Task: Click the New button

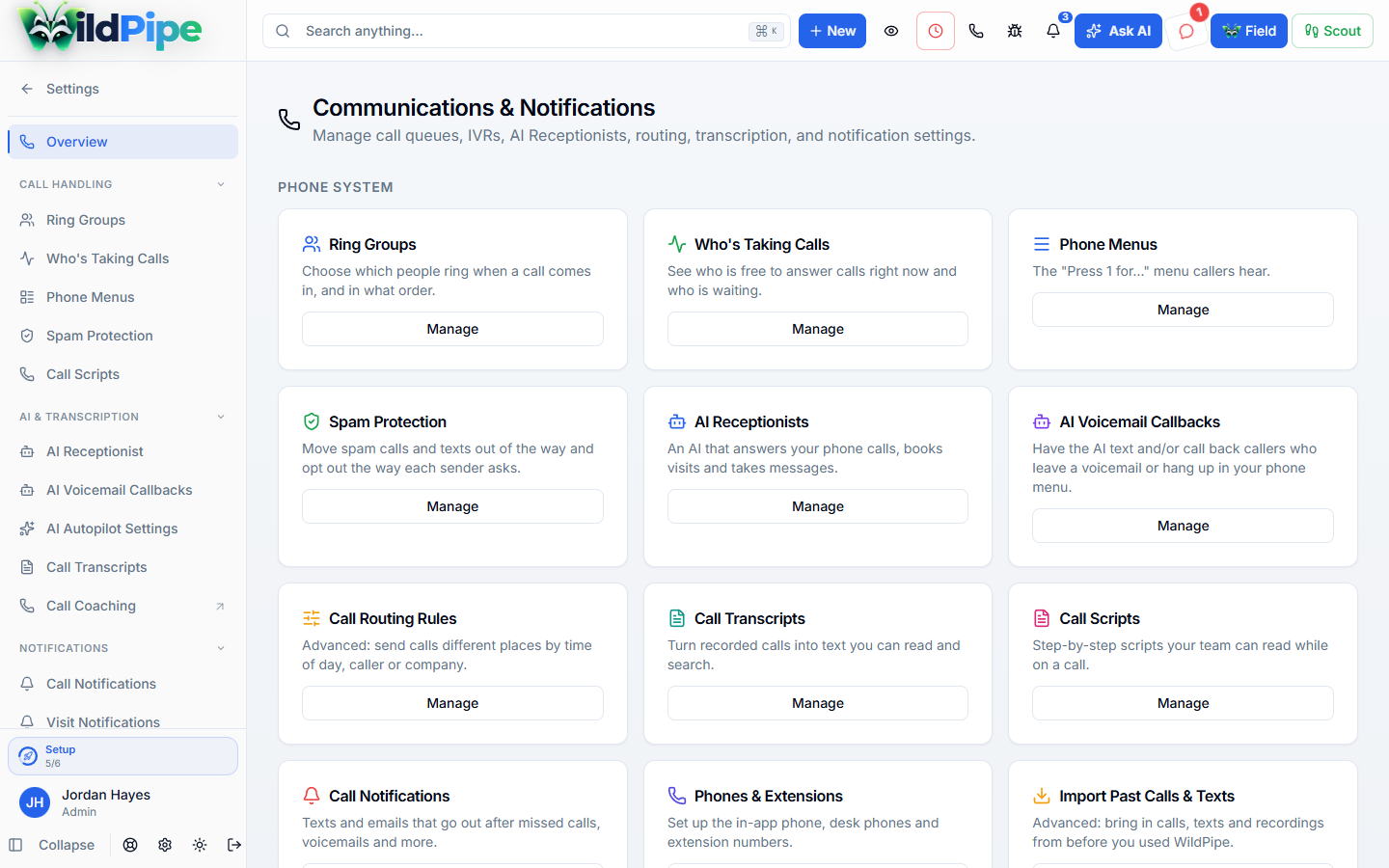Action: [832, 31]
